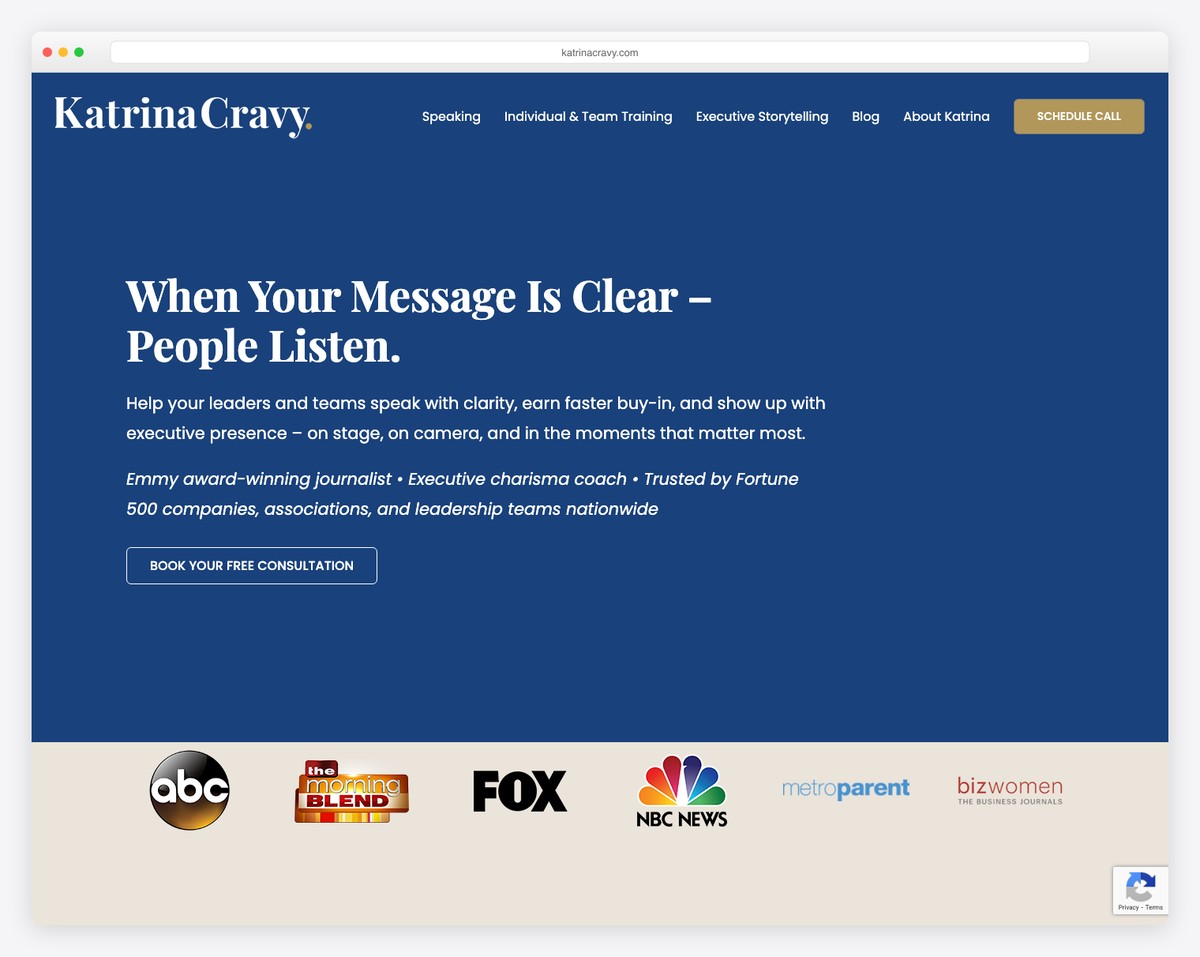The width and height of the screenshot is (1200, 957).
Task: Click the katrinacravy.com address bar
Action: [599, 52]
